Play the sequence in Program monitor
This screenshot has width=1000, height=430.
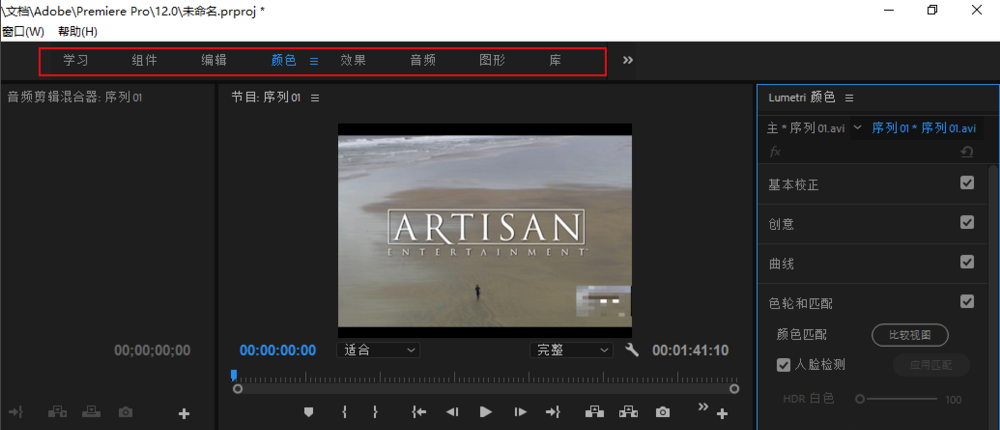(486, 411)
